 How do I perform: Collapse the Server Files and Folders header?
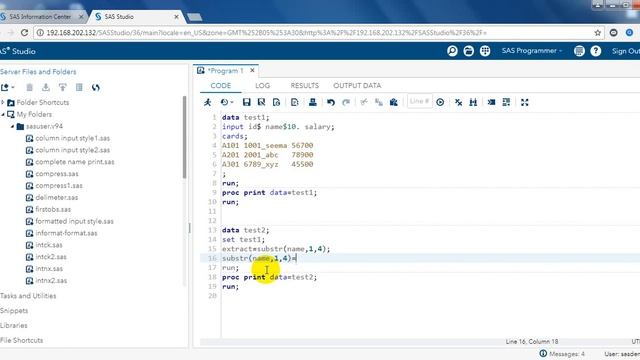click(x=38, y=72)
